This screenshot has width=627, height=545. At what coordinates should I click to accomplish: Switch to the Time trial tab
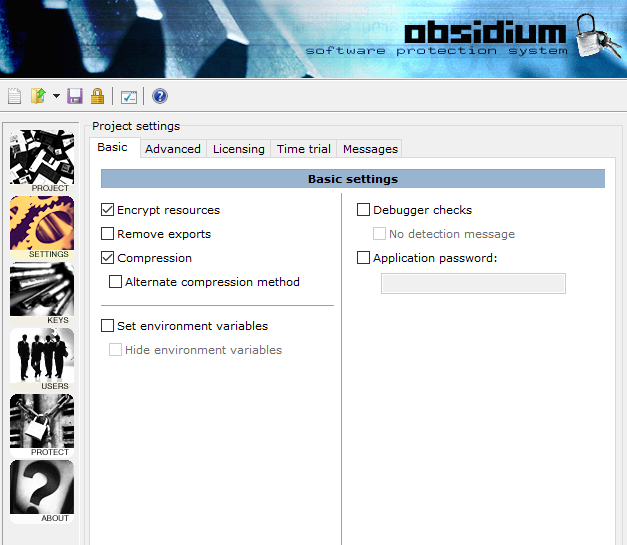click(x=304, y=149)
